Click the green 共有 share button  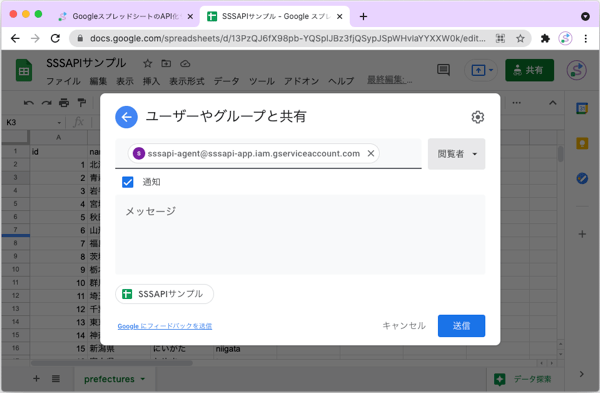[529, 70]
